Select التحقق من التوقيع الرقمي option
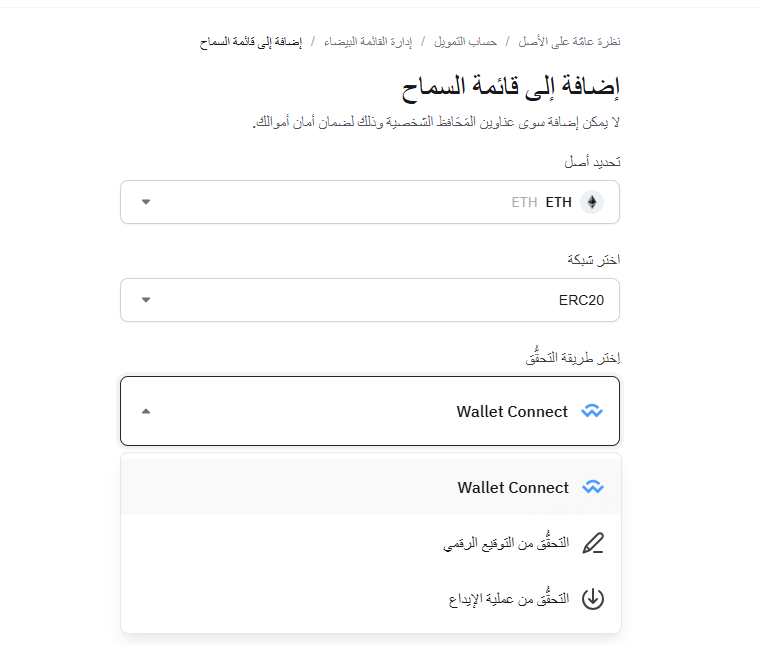This screenshot has height=645, width=760. pos(371,543)
